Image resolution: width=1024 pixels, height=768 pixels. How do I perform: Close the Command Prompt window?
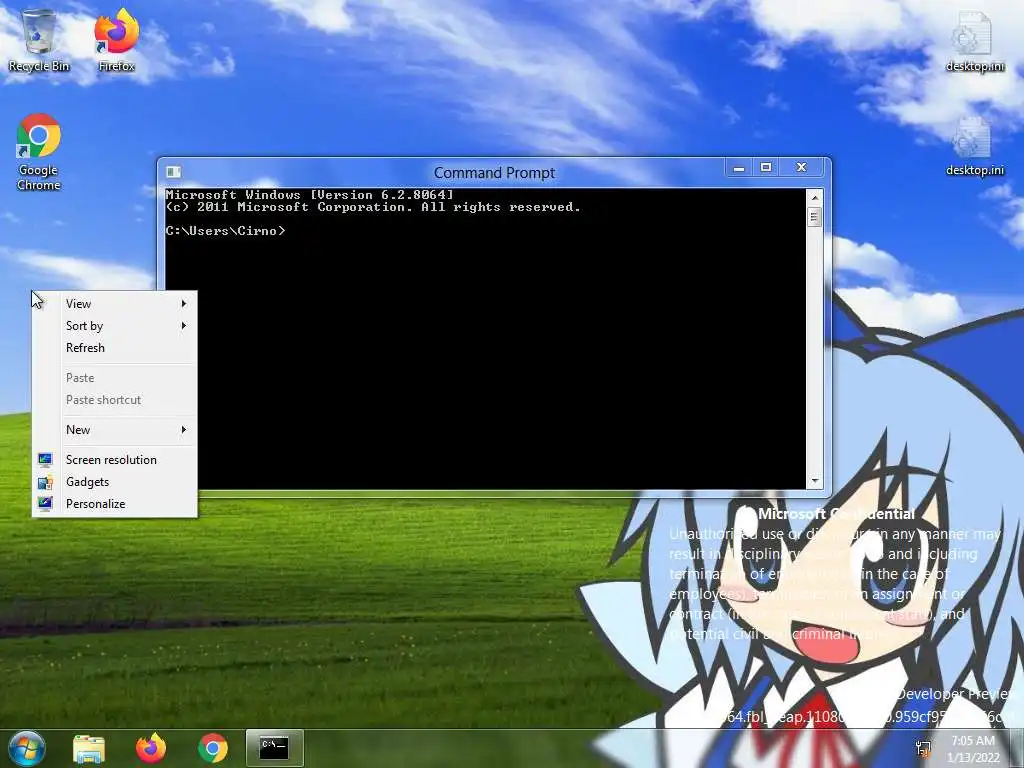tap(801, 168)
